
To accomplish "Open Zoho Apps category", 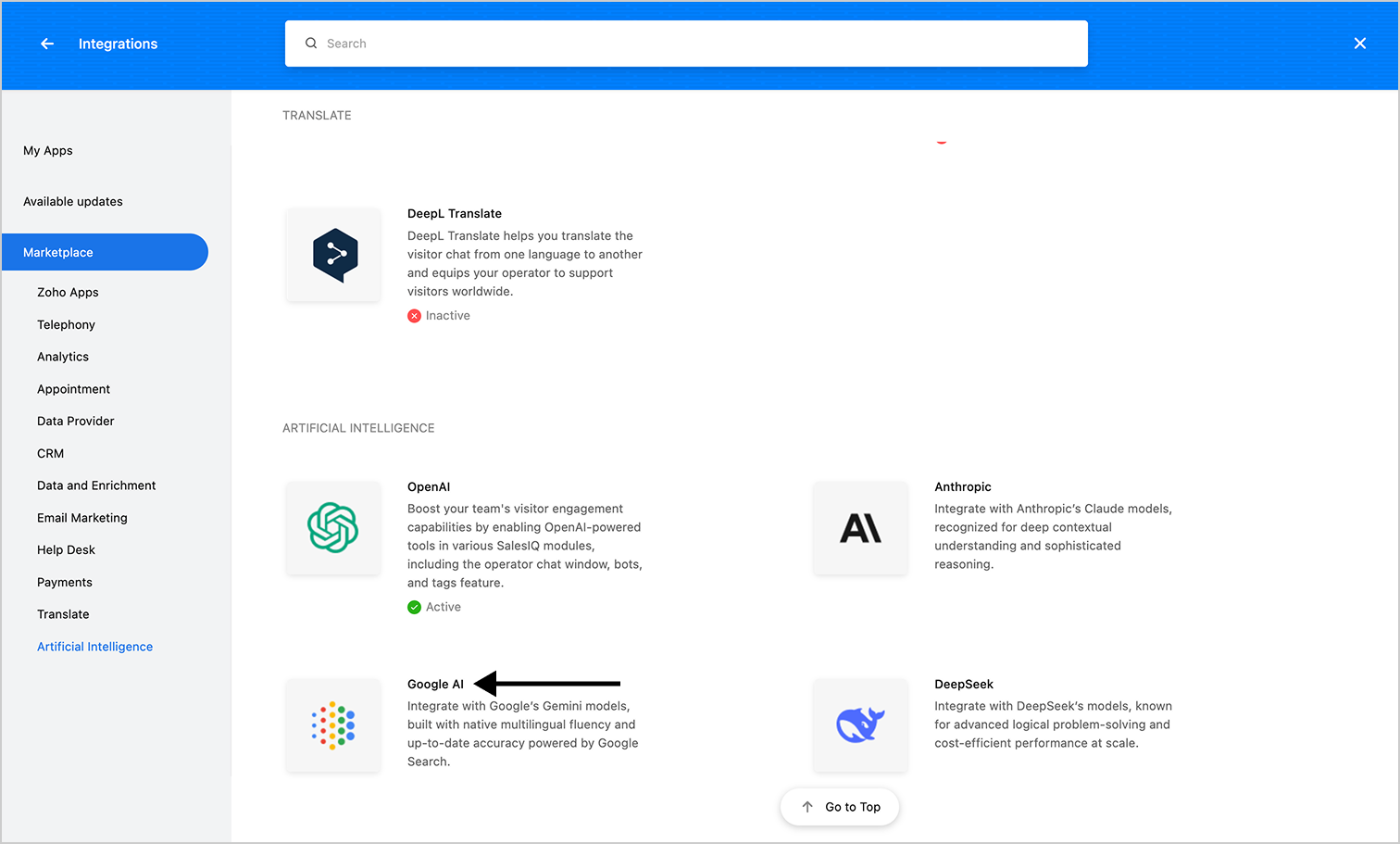I will tap(68, 293).
